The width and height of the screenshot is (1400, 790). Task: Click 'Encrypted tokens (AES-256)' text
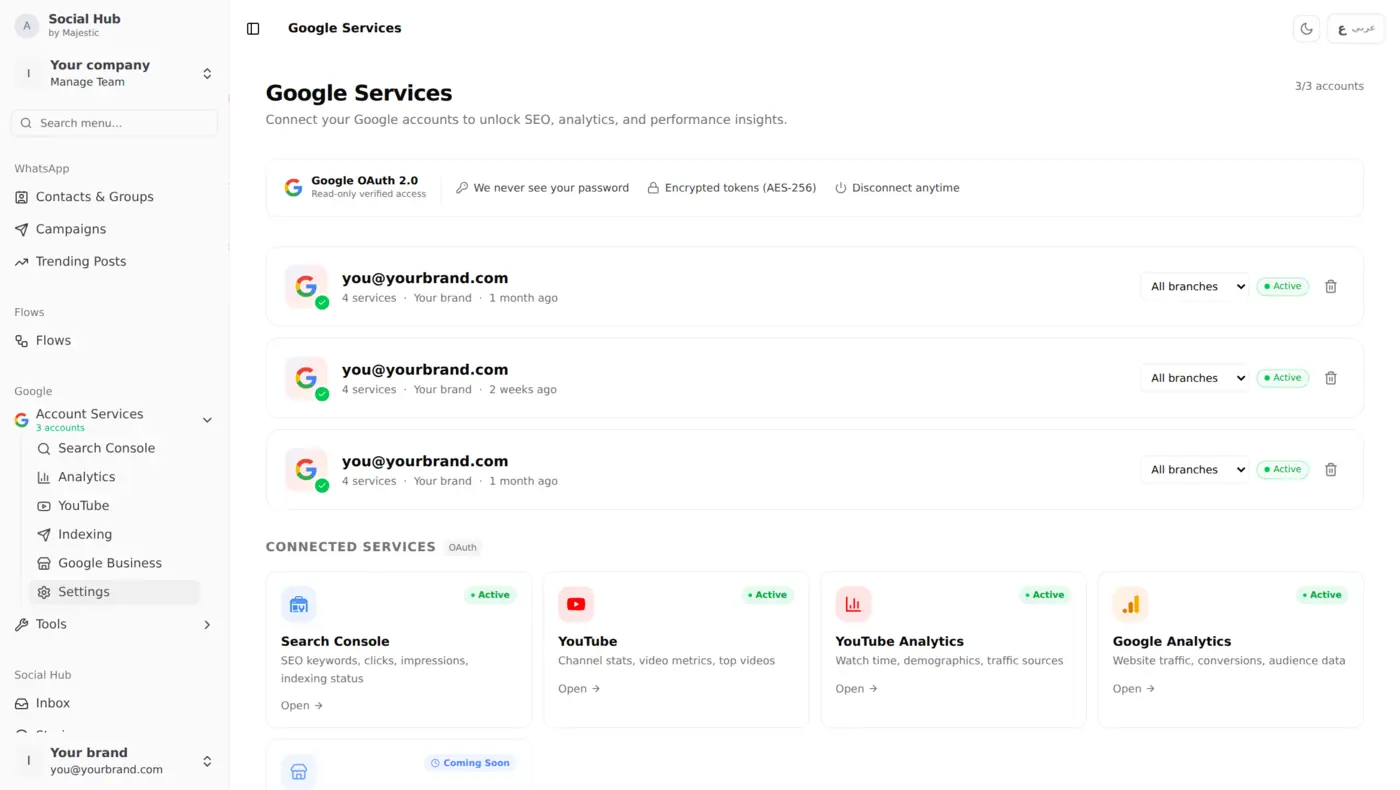click(x=740, y=188)
